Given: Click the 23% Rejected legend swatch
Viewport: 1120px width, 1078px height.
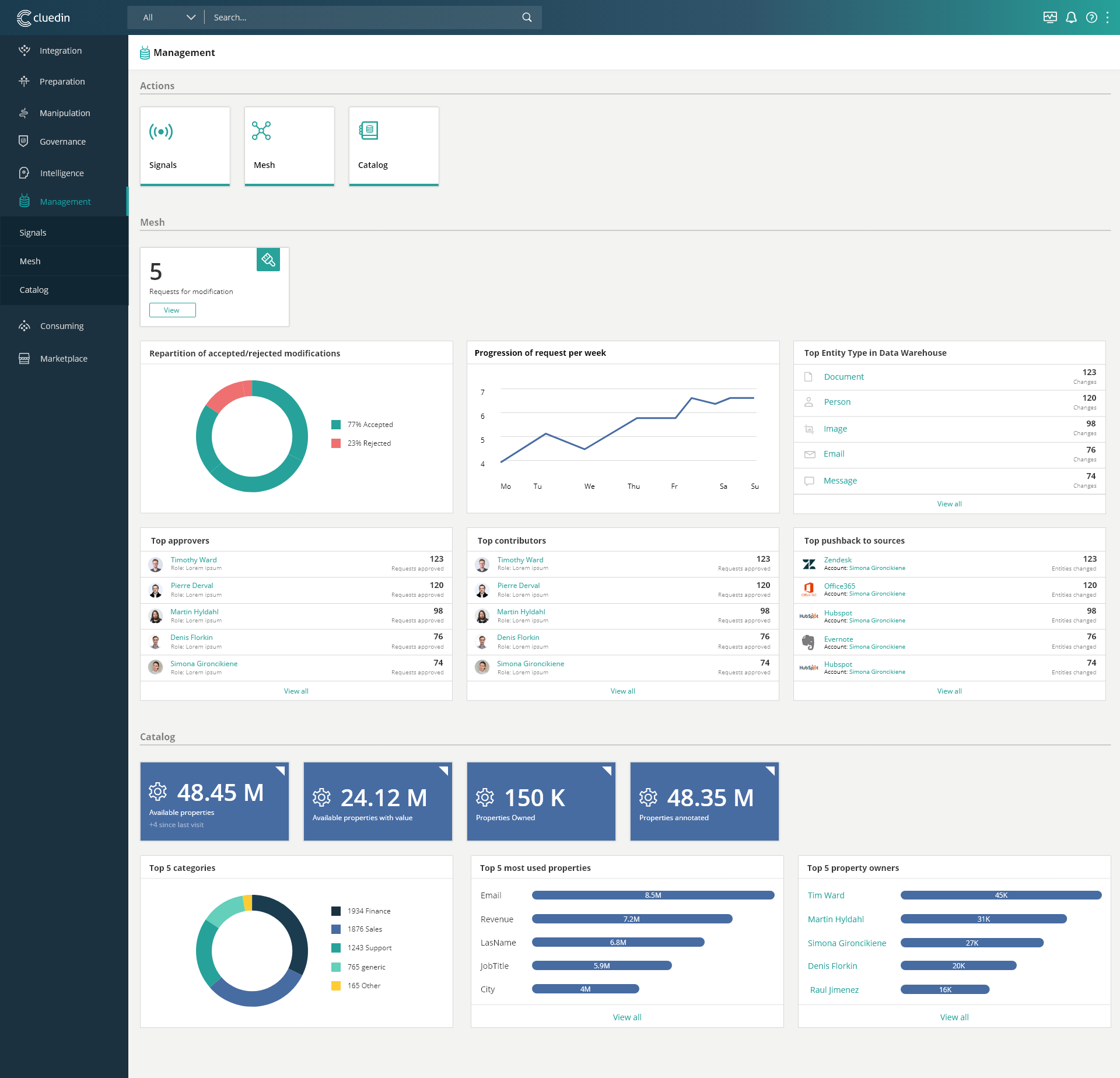Looking at the screenshot, I should [x=336, y=443].
